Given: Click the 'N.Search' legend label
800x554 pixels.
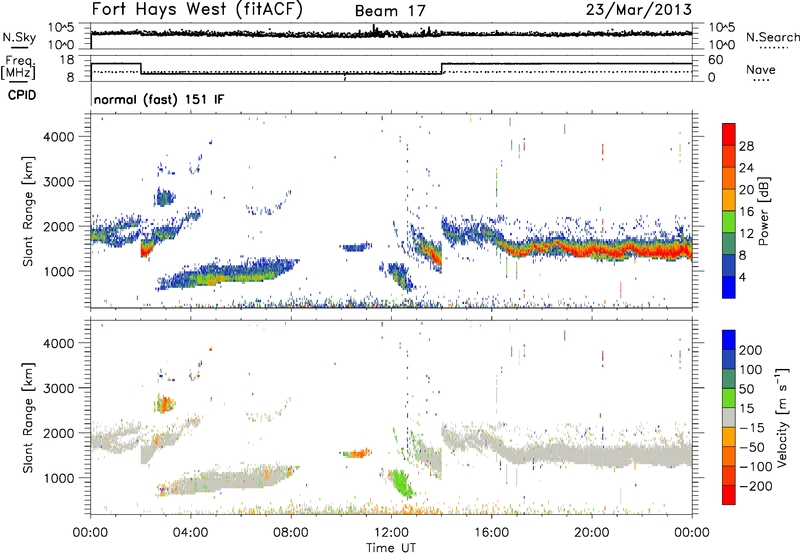Looking at the screenshot, I should pos(772,37).
